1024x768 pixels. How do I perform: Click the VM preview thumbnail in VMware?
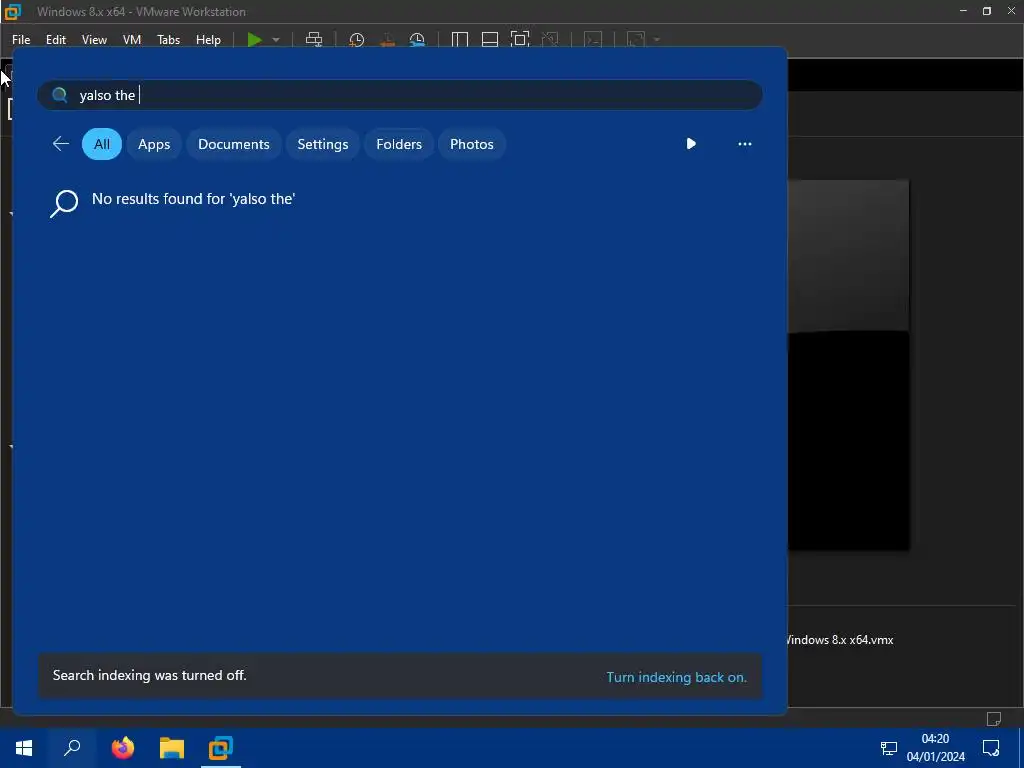point(848,365)
